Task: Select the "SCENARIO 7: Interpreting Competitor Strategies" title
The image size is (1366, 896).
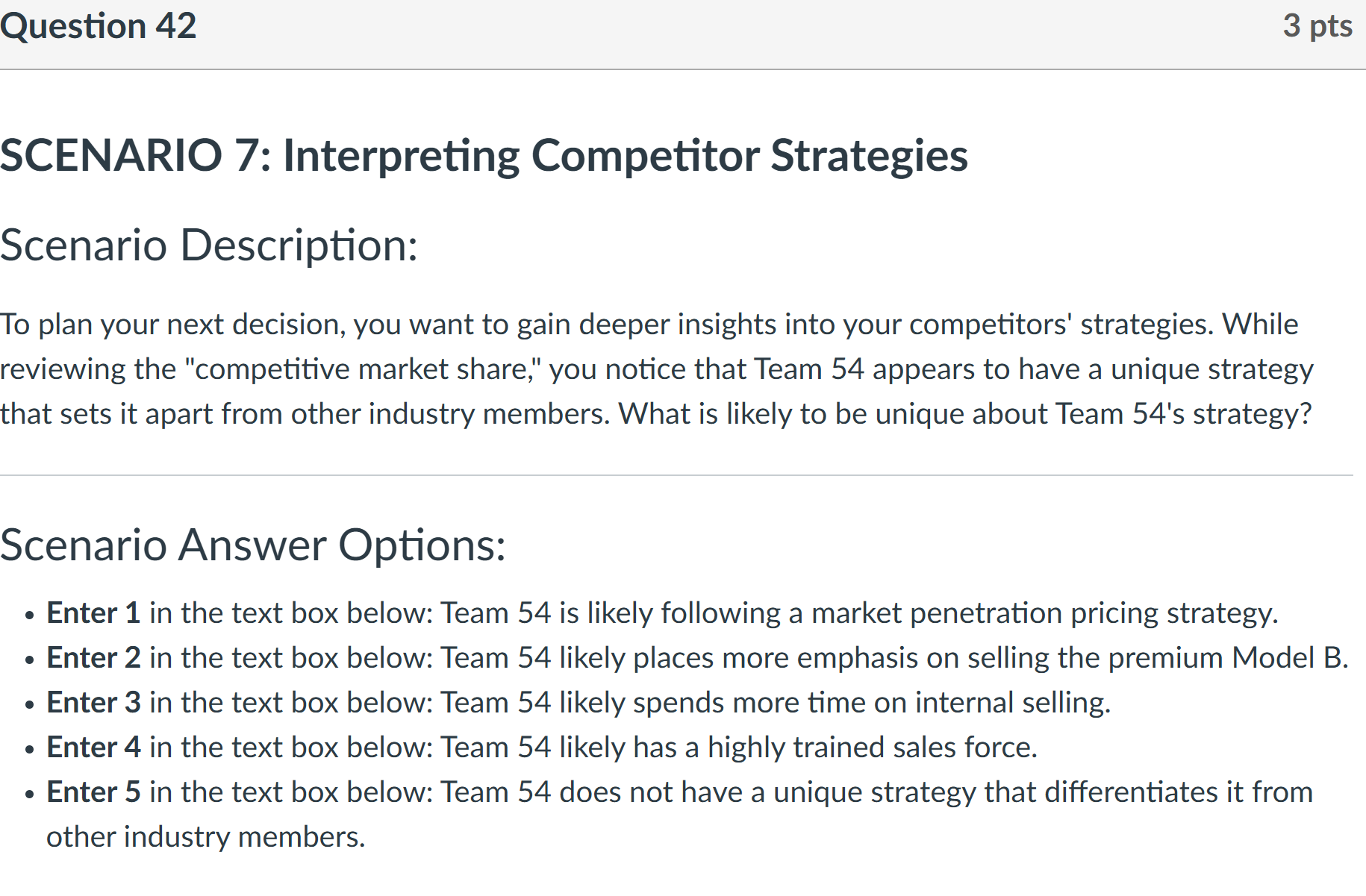Action: click(x=484, y=156)
